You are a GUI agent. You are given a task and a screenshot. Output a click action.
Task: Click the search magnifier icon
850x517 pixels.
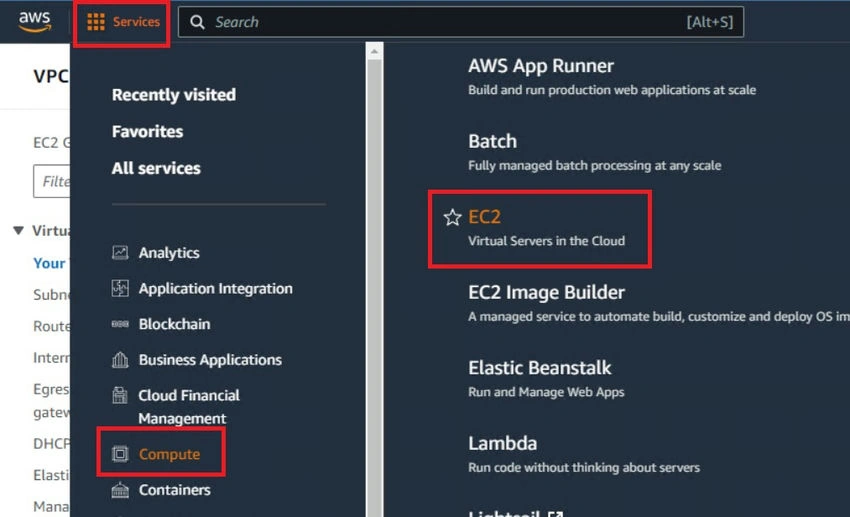(x=197, y=22)
